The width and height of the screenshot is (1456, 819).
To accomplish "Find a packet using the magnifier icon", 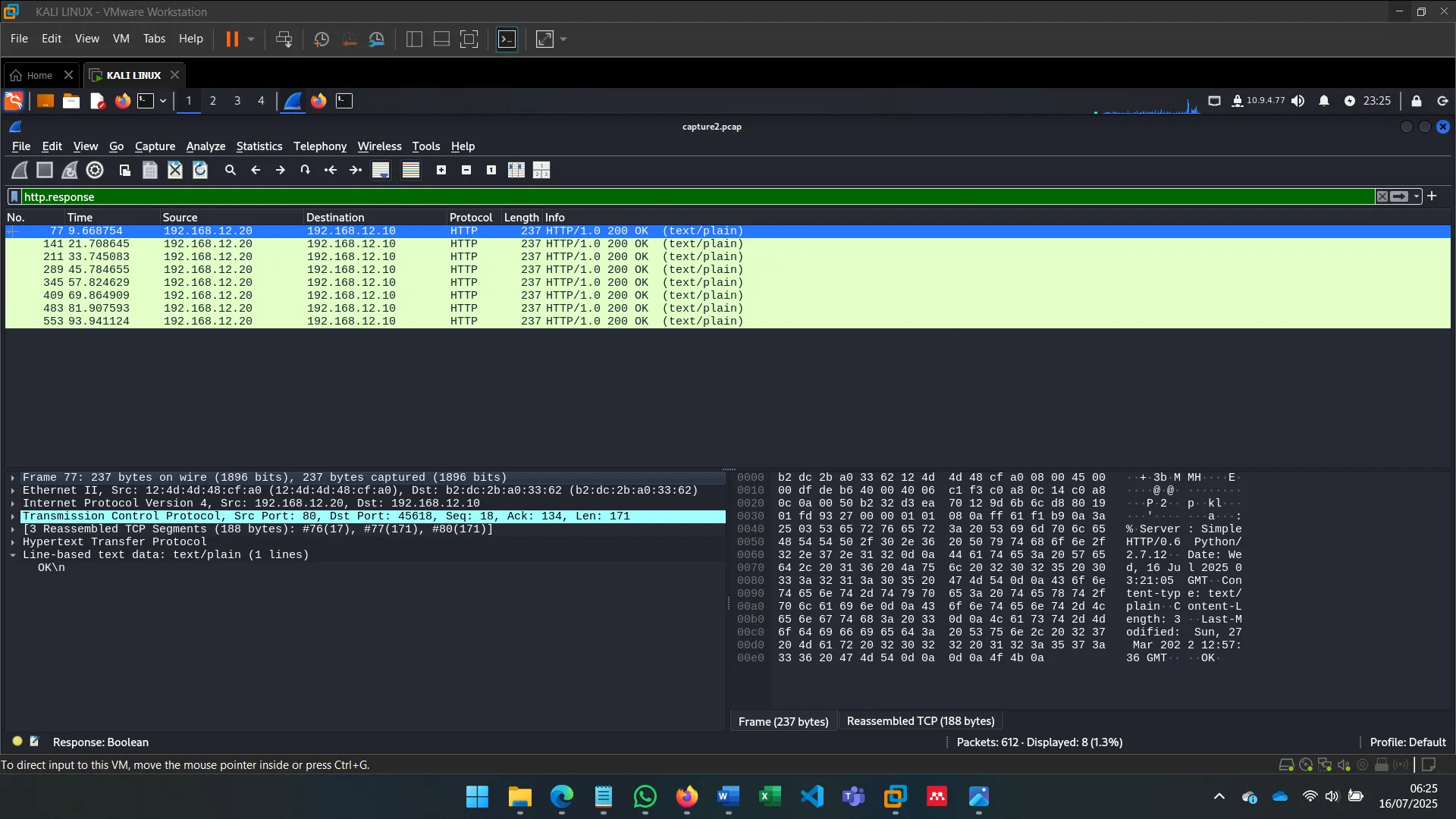I will point(231,170).
